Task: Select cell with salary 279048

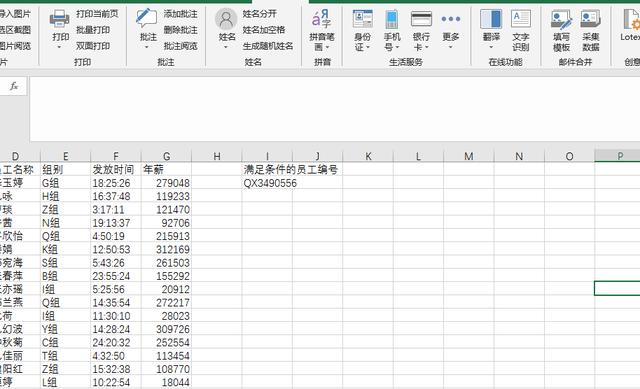Action: 166,183
